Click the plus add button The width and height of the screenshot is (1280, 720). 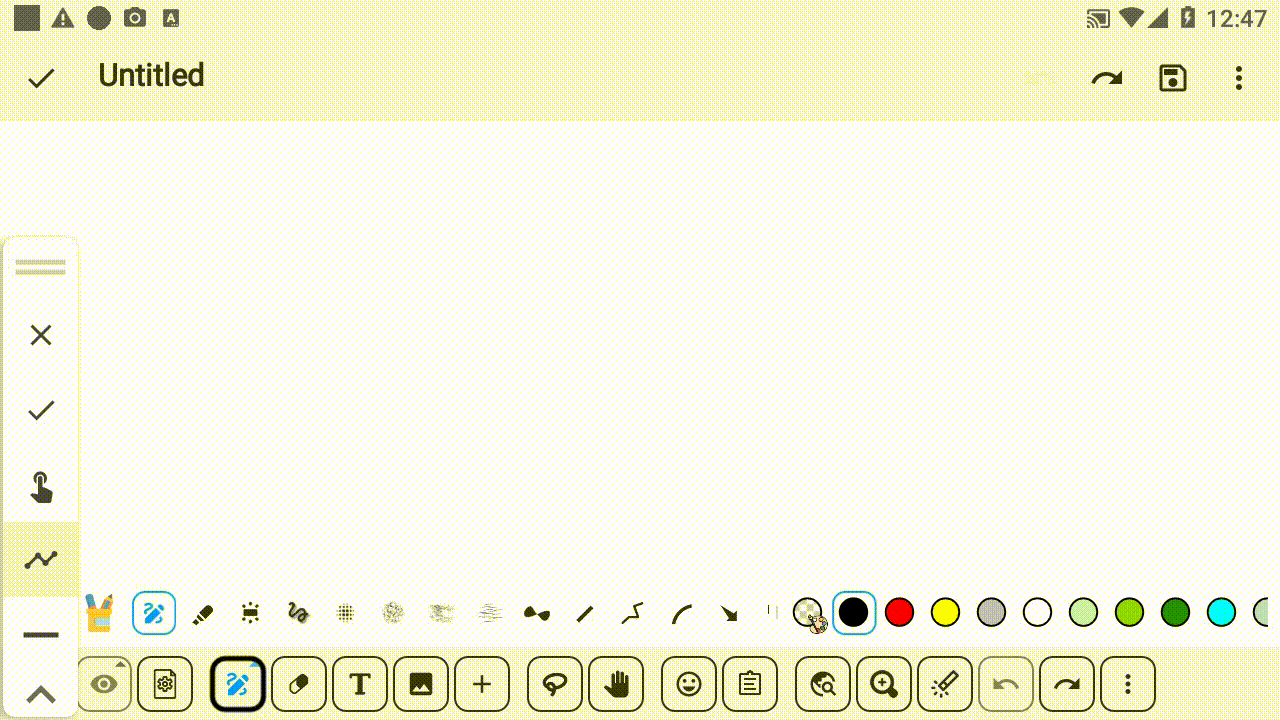pos(482,684)
